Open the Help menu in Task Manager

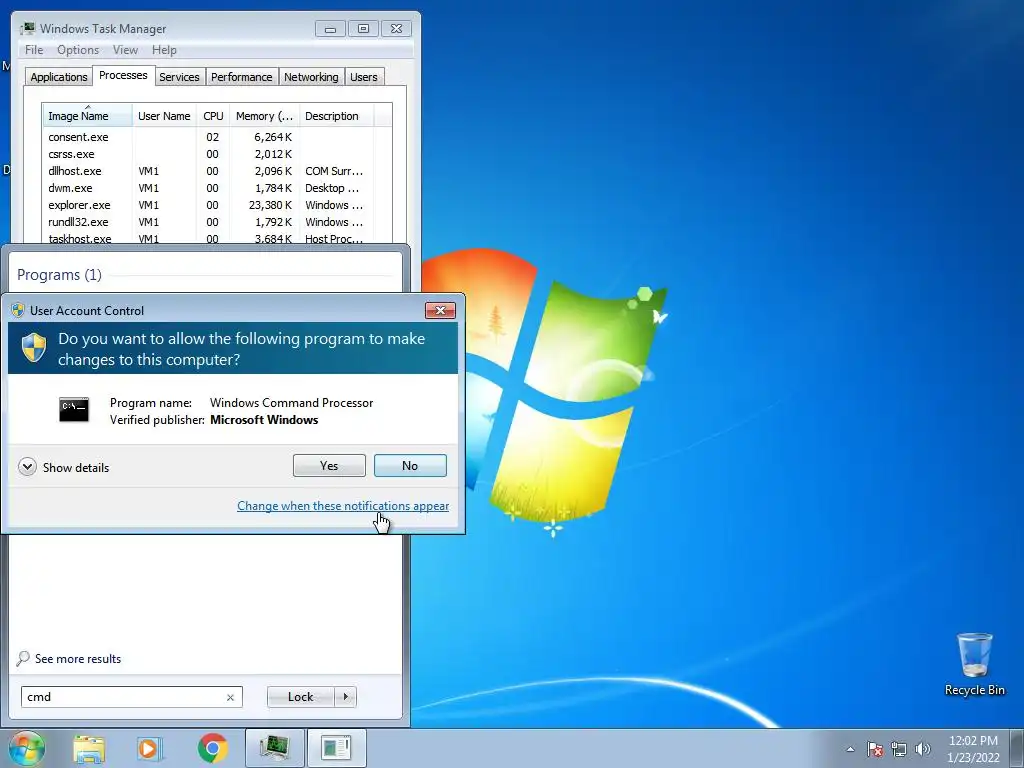pyautogui.click(x=164, y=50)
